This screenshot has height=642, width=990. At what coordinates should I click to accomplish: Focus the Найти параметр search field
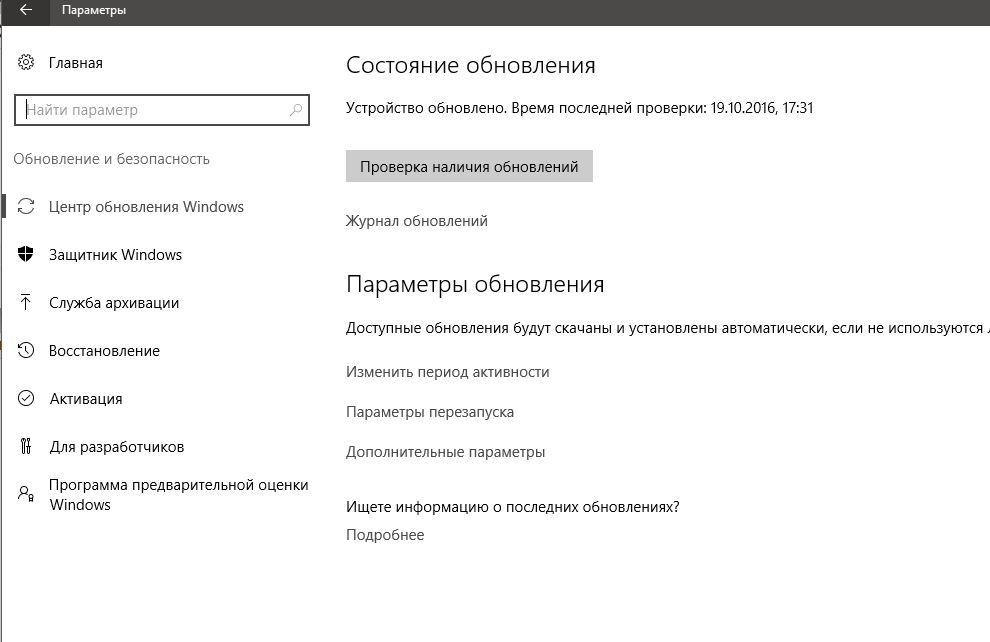[x=162, y=110]
